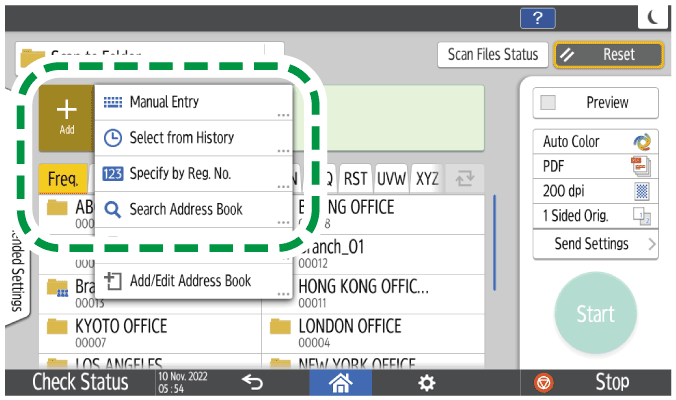Expand Send Settings chevron

click(x=651, y=244)
